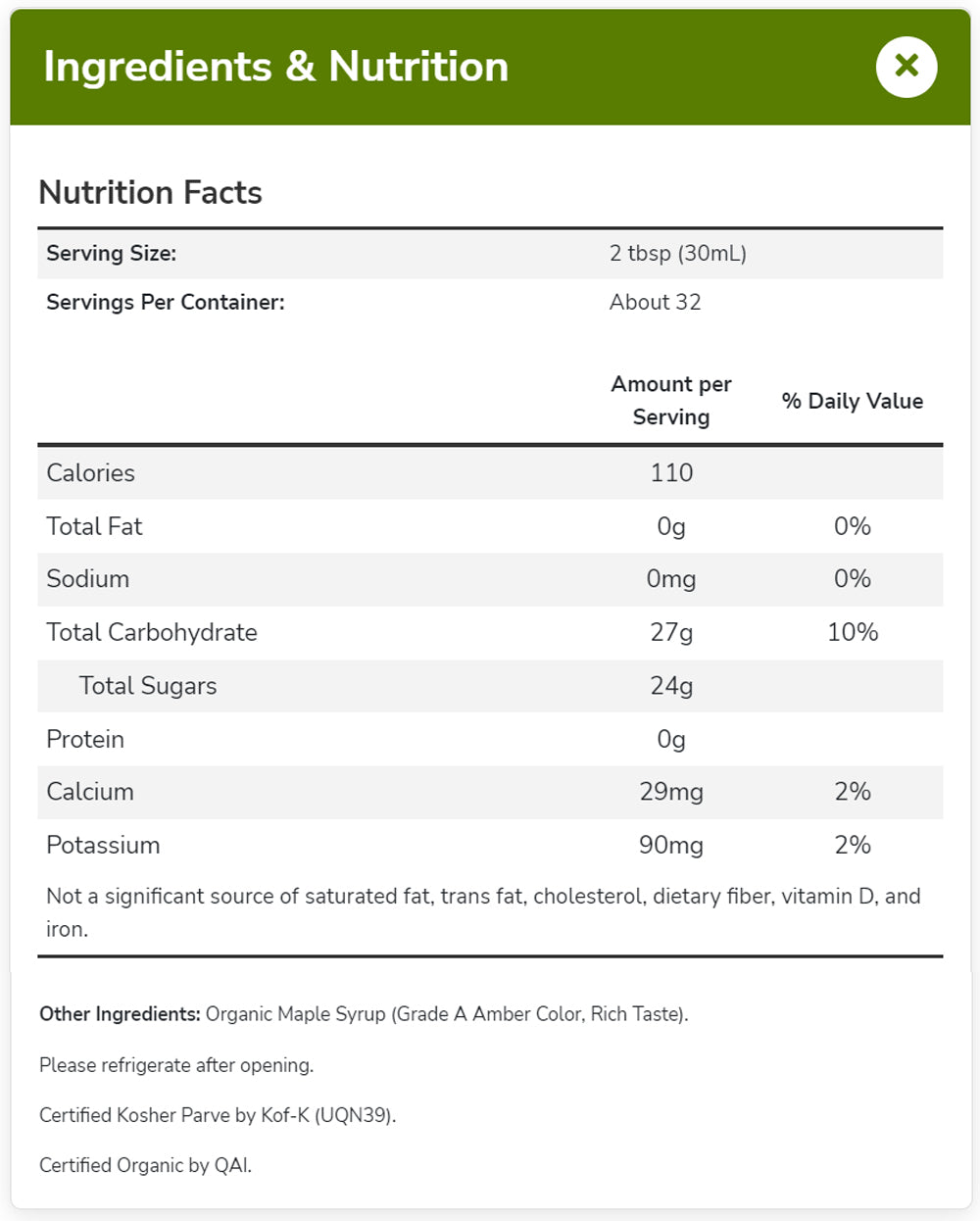Click the Amount per Serving column header
Viewport: 980px width, 1221px height.
[671, 400]
